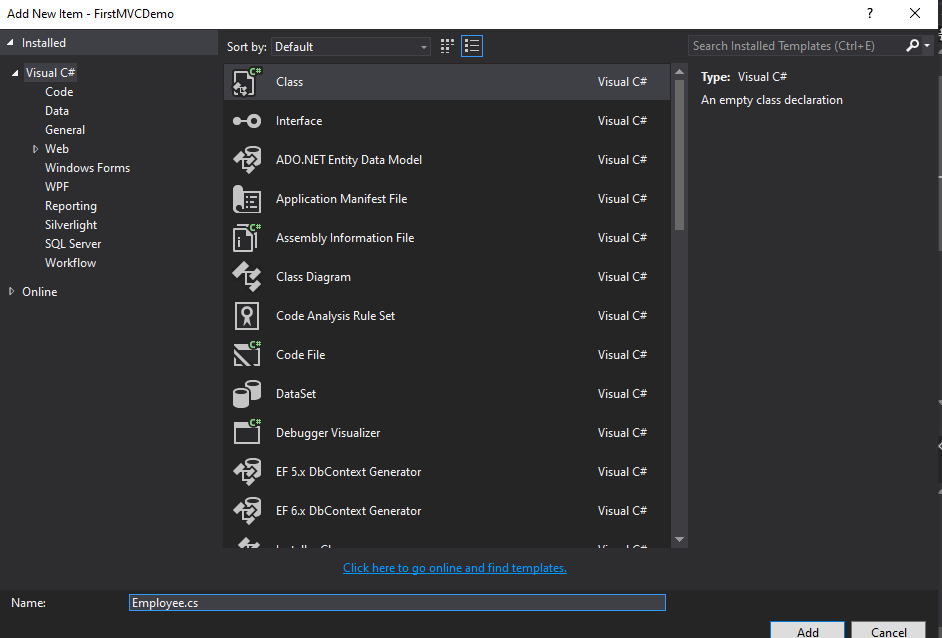Click the help question mark button

point(870,13)
